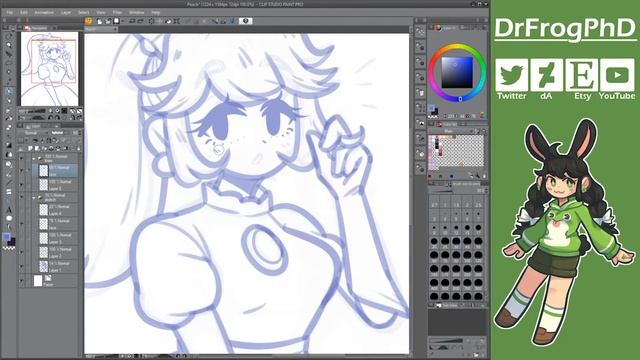Toggle the lines folder eye icon
This screenshot has height=360, width=640.
coord(22,158)
